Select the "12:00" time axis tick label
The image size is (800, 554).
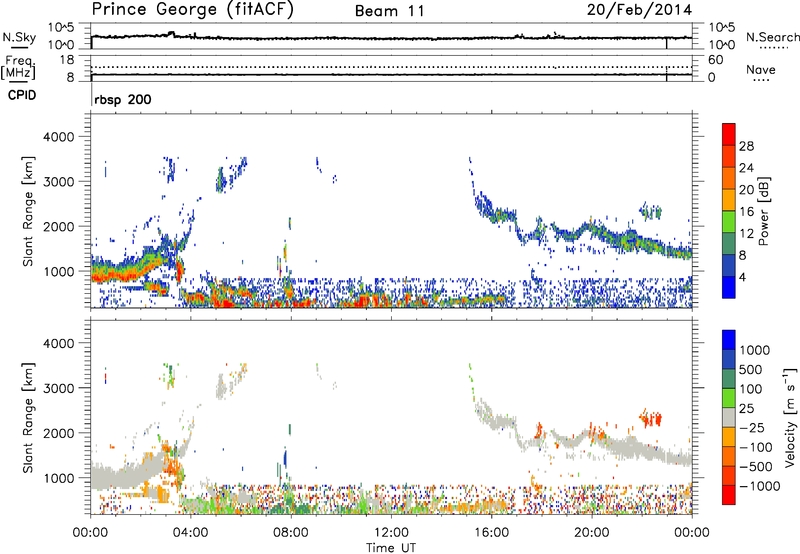coord(391,533)
